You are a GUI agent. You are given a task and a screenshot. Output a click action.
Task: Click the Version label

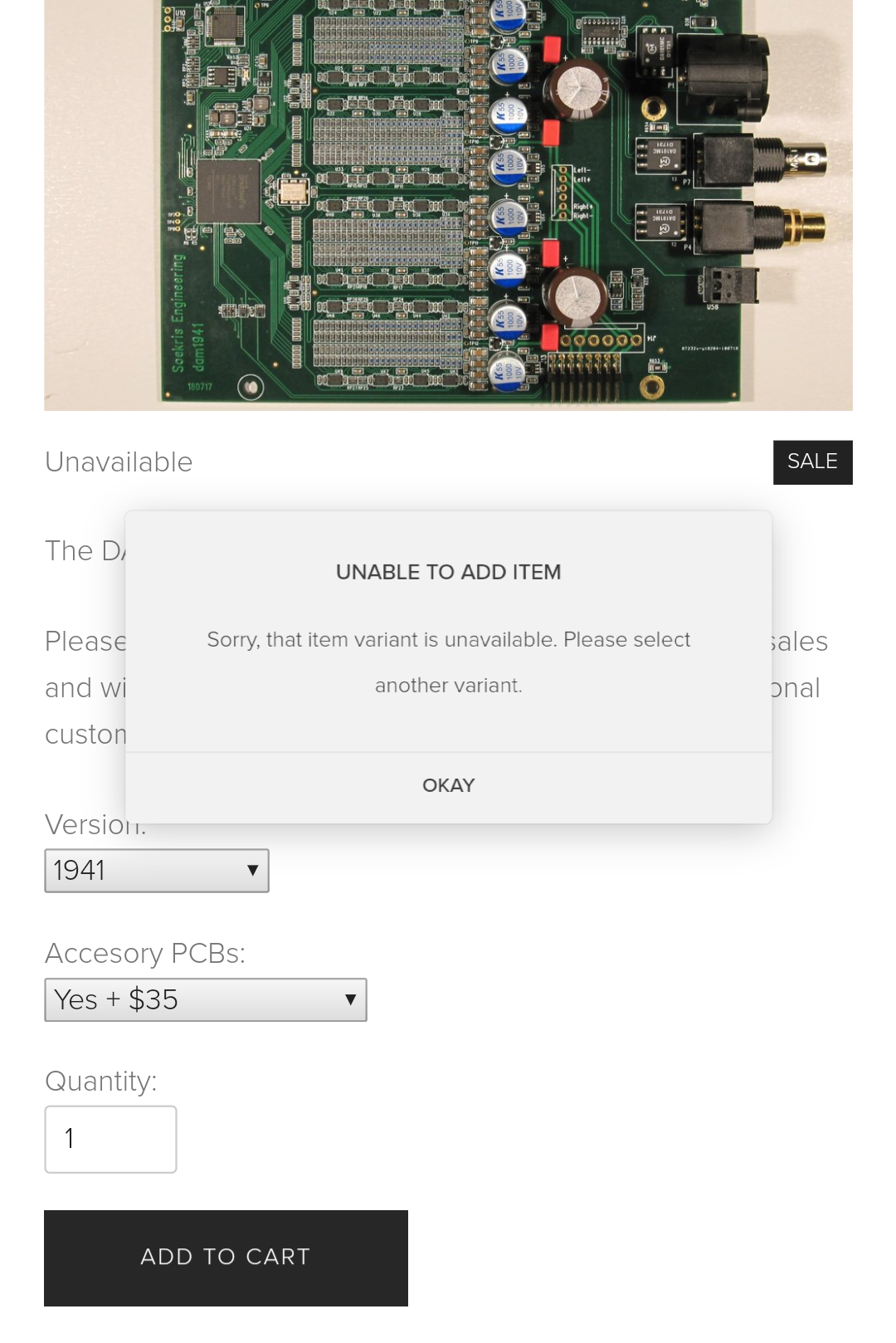[x=95, y=824]
